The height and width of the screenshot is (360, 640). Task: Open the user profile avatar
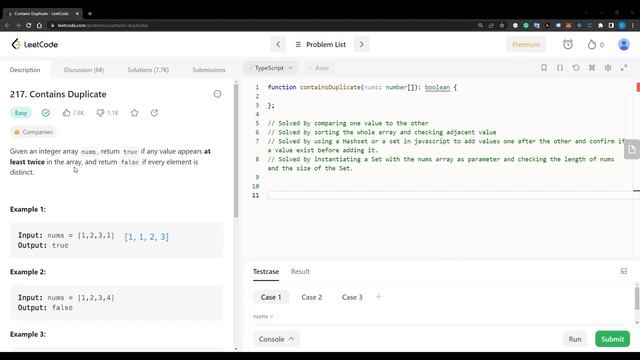coord(624,44)
